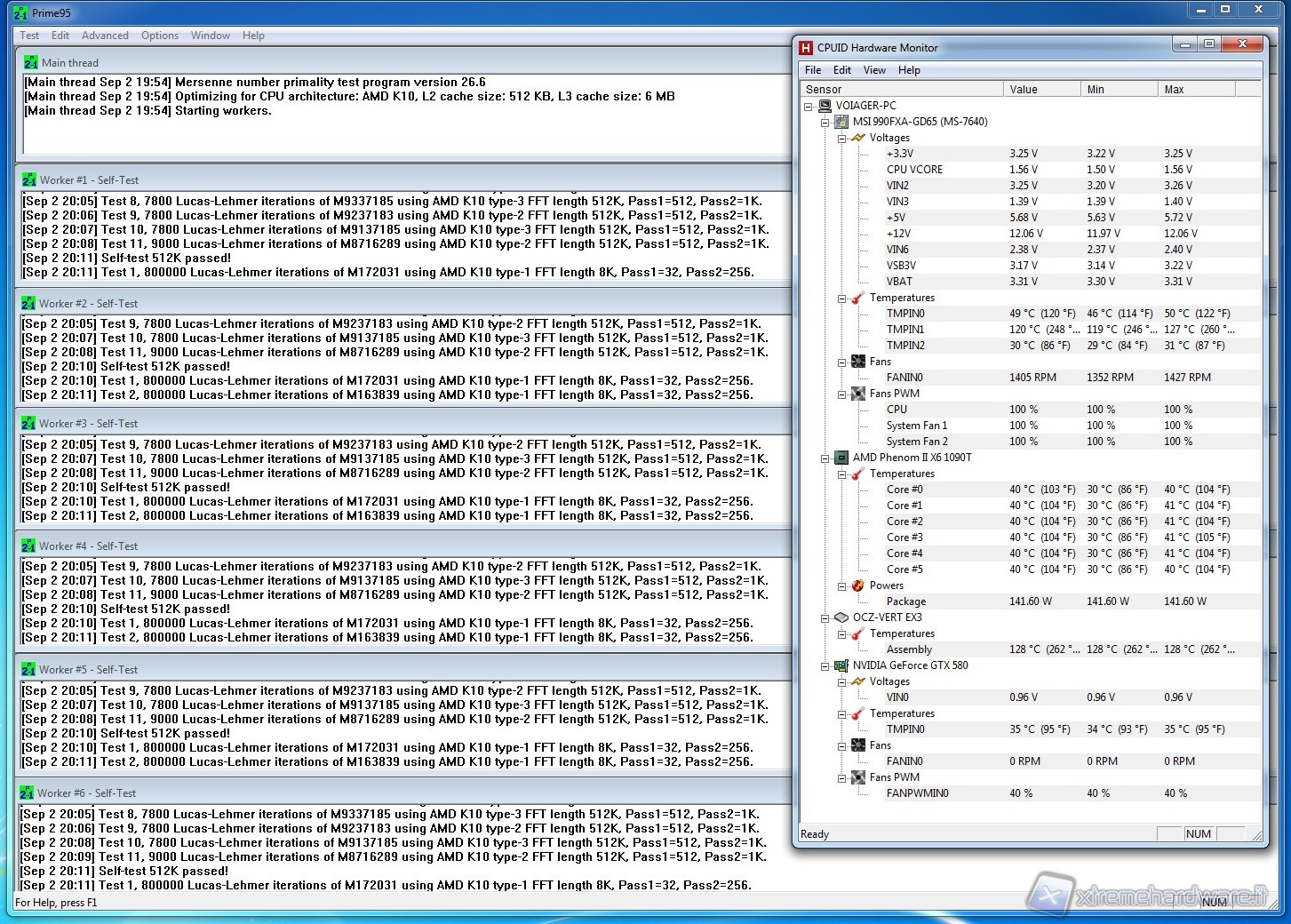Click the MSI 990FXA-GD65 motherboard icon
The height and width of the screenshot is (924, 1291).
coord(841,122)
